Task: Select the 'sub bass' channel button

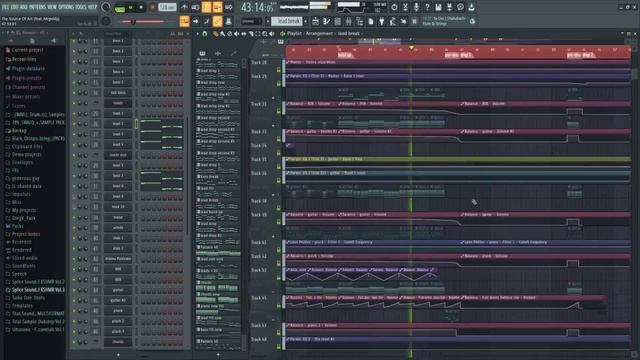Action: click(118, 93)
